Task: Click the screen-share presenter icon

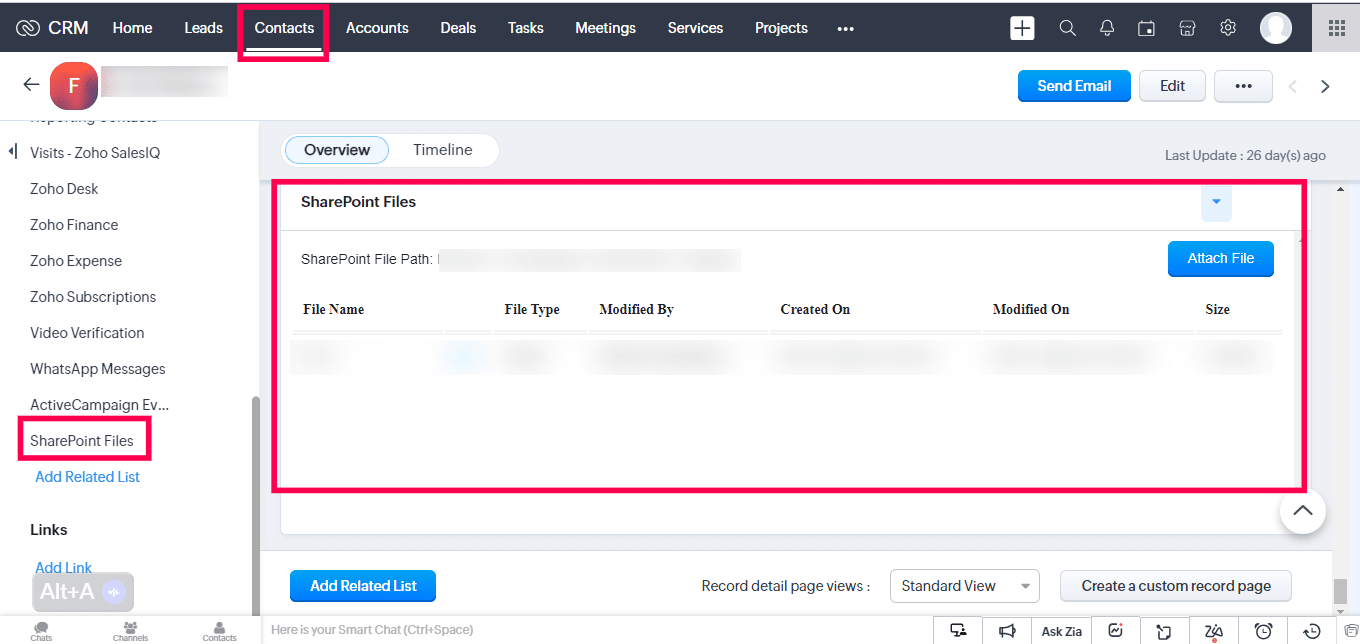Action: coord(958,631)
